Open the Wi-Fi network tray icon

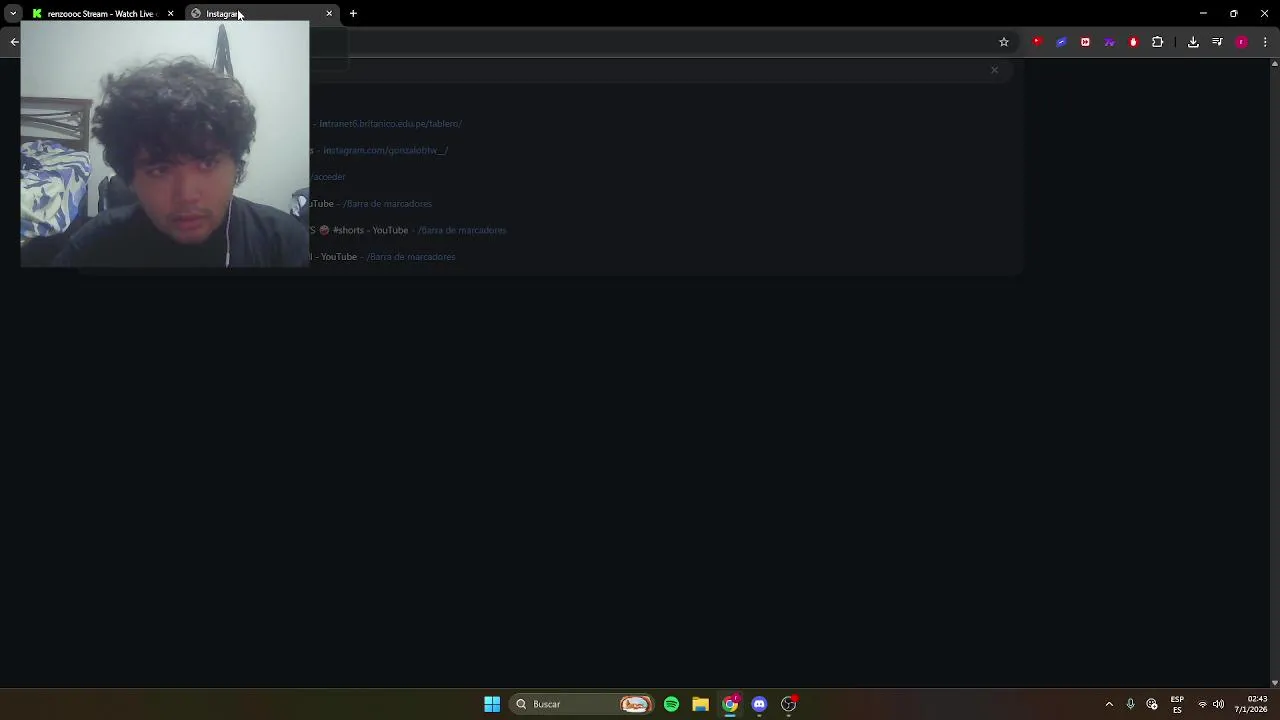pos(1202,704)
